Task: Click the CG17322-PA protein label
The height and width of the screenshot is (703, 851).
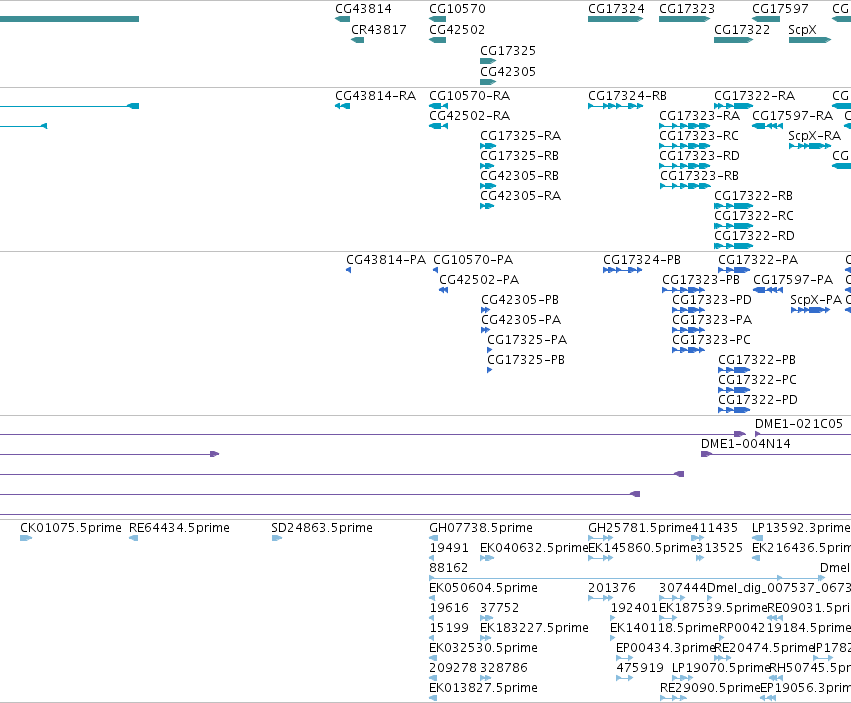Action: (x=758, y=260)
